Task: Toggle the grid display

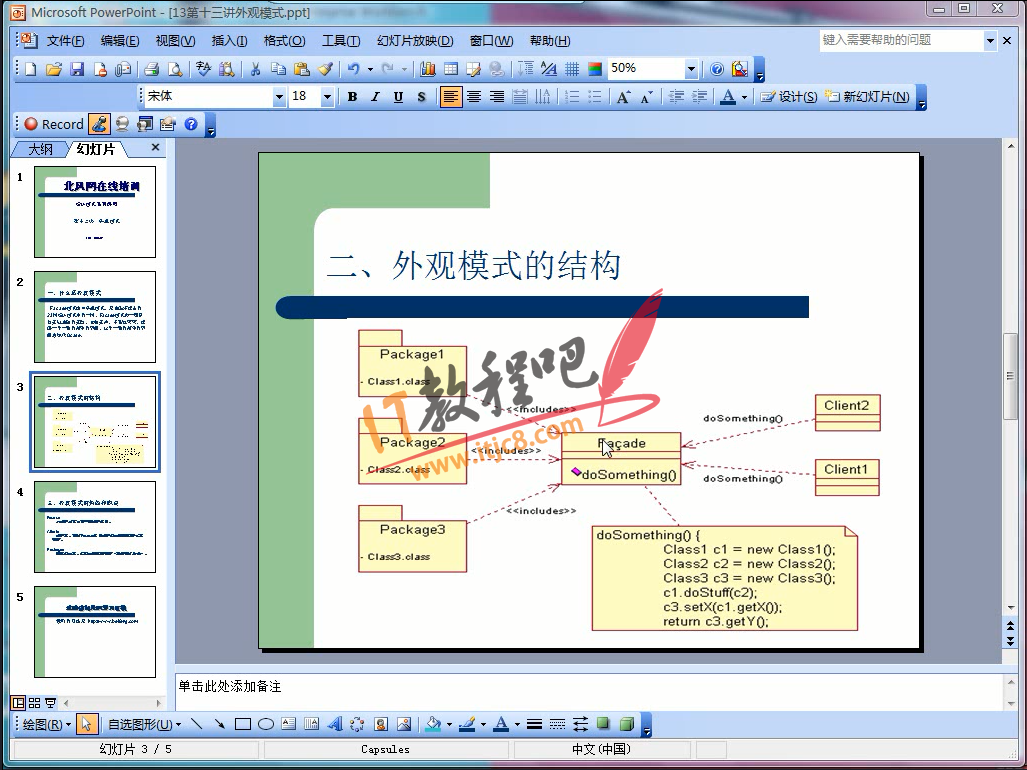Action: 572,69
